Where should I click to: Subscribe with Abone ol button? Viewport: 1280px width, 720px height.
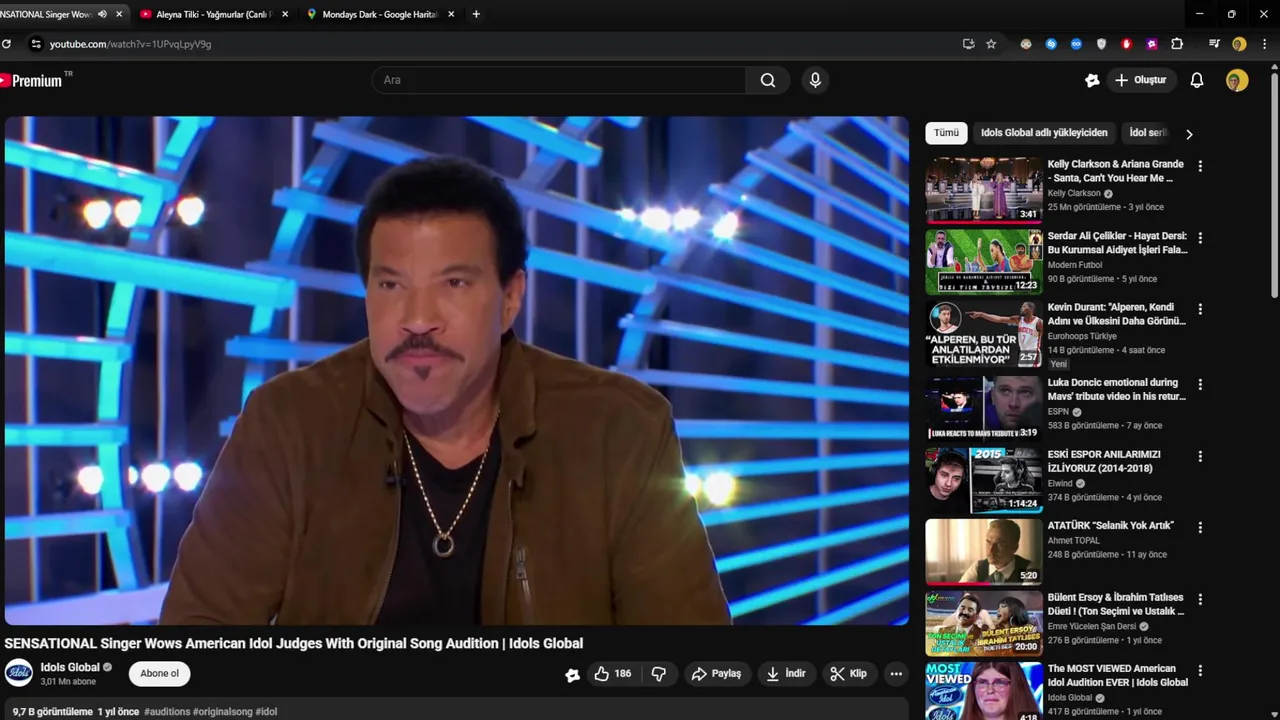(159, 674)
